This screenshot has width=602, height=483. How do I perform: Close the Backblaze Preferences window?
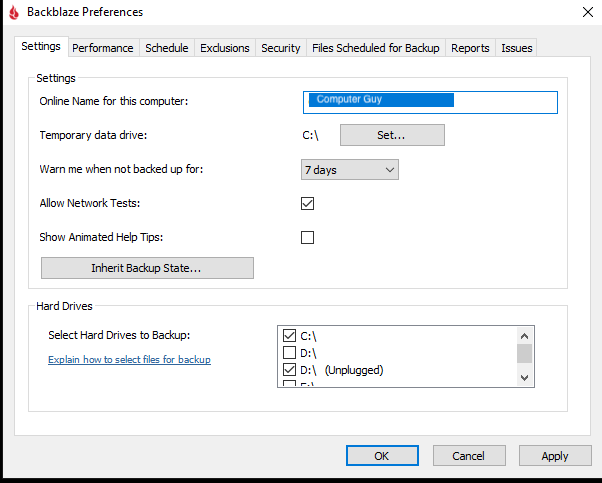(x=587, y=12)
